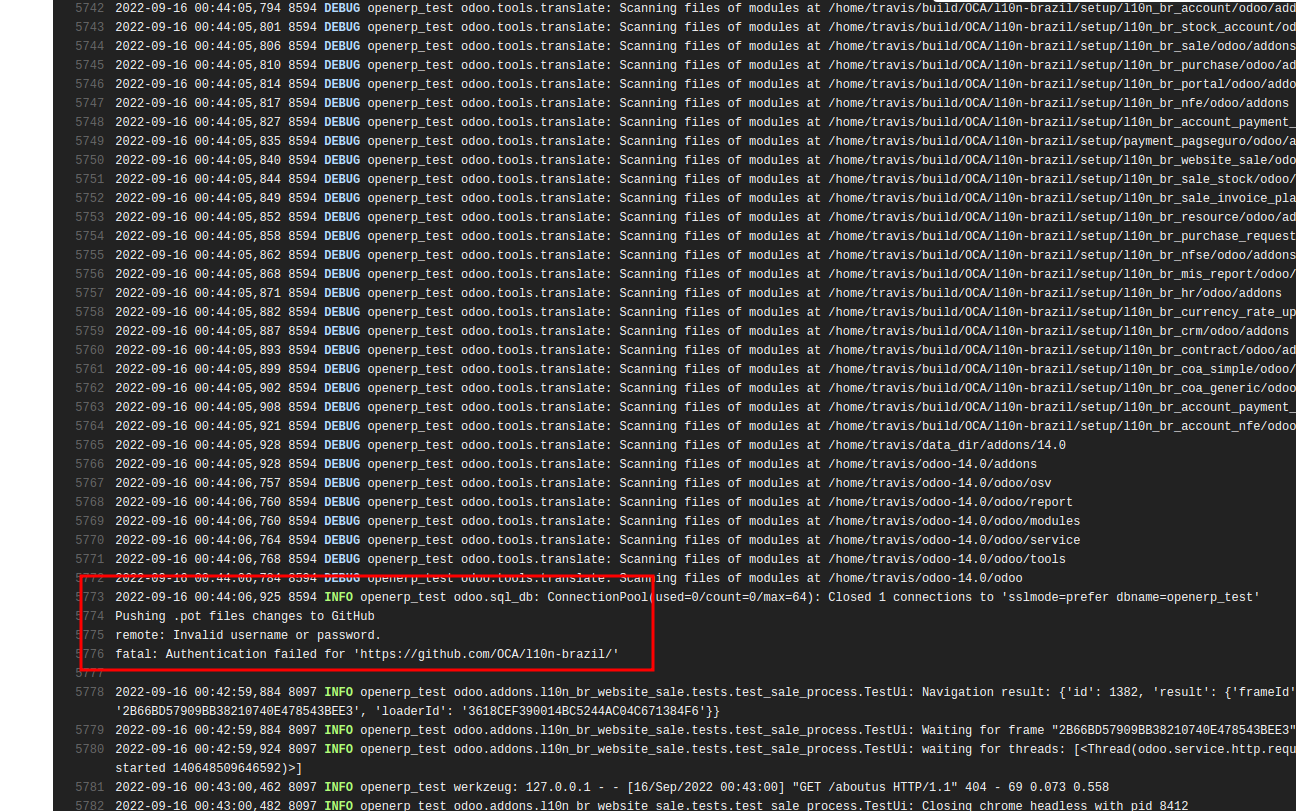
Task: Select line number 5745 in the log
Action: pos(89,65)
